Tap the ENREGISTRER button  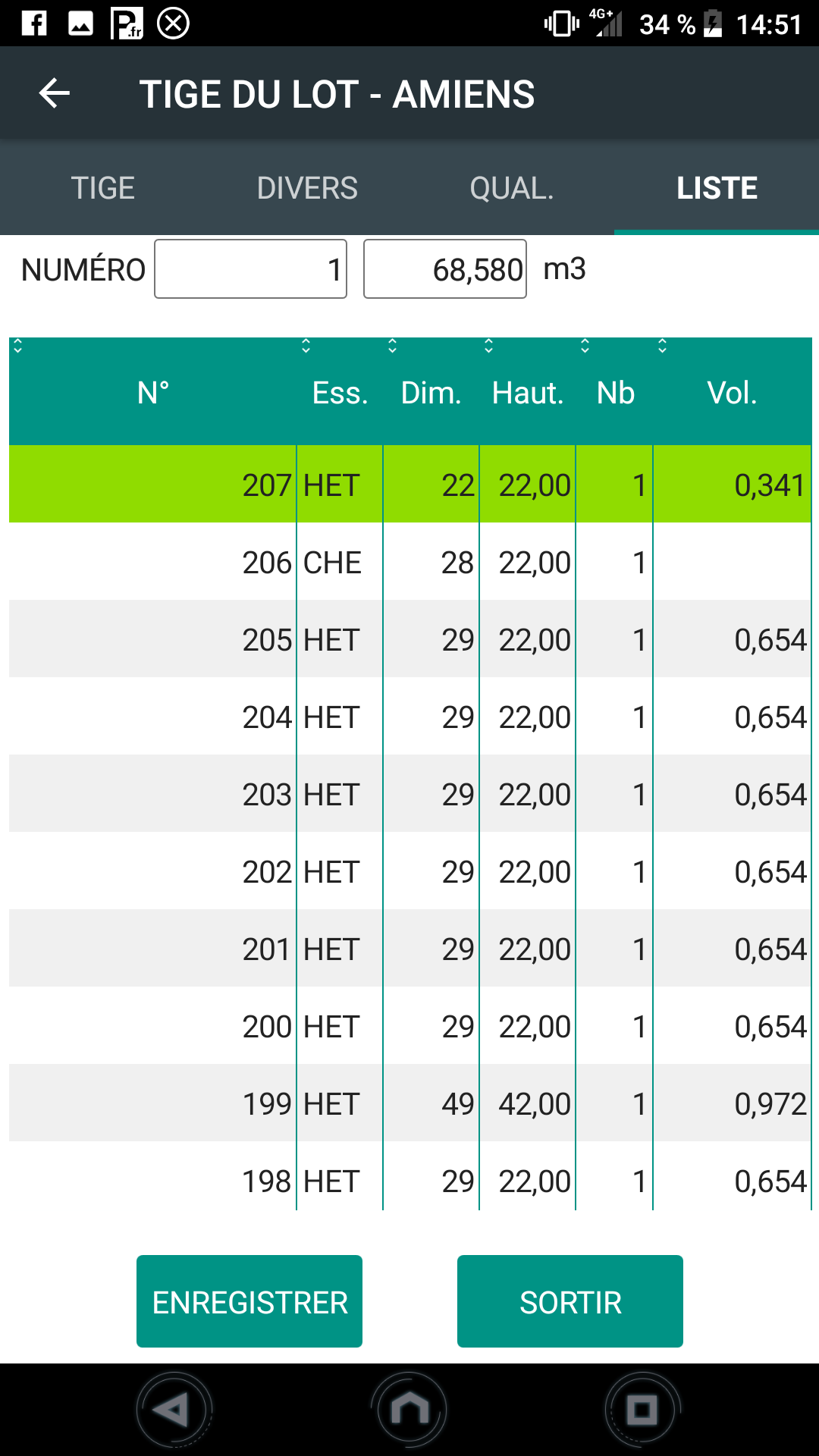coord(249,1301)
